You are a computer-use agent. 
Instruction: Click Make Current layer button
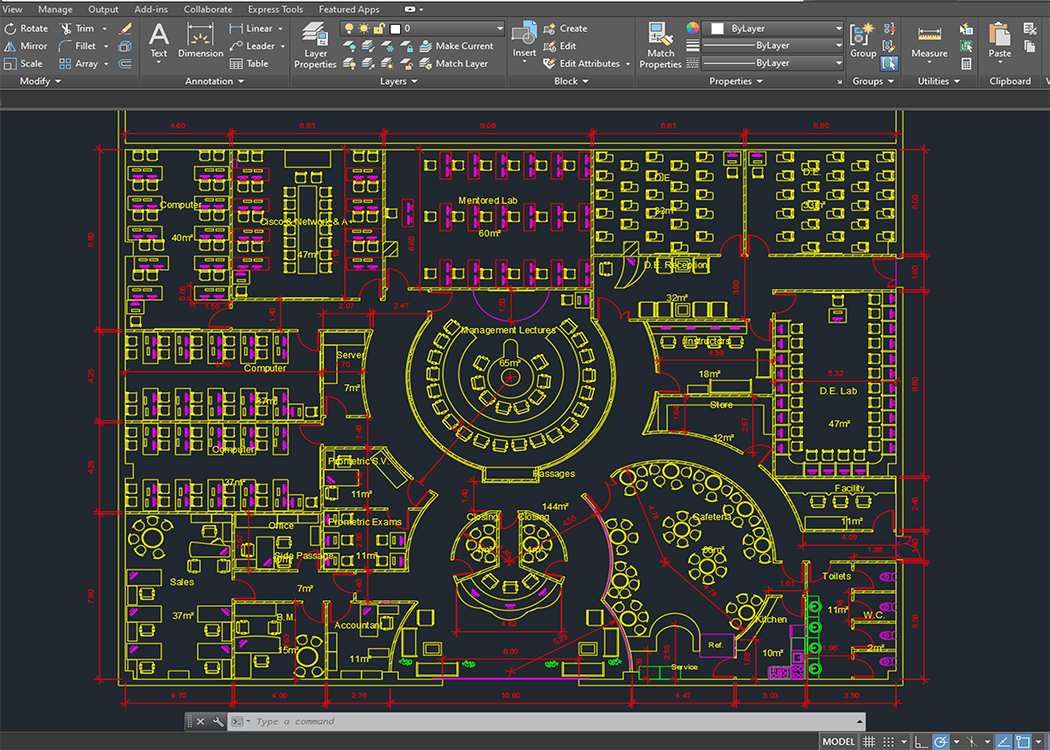tap(456, 46)
